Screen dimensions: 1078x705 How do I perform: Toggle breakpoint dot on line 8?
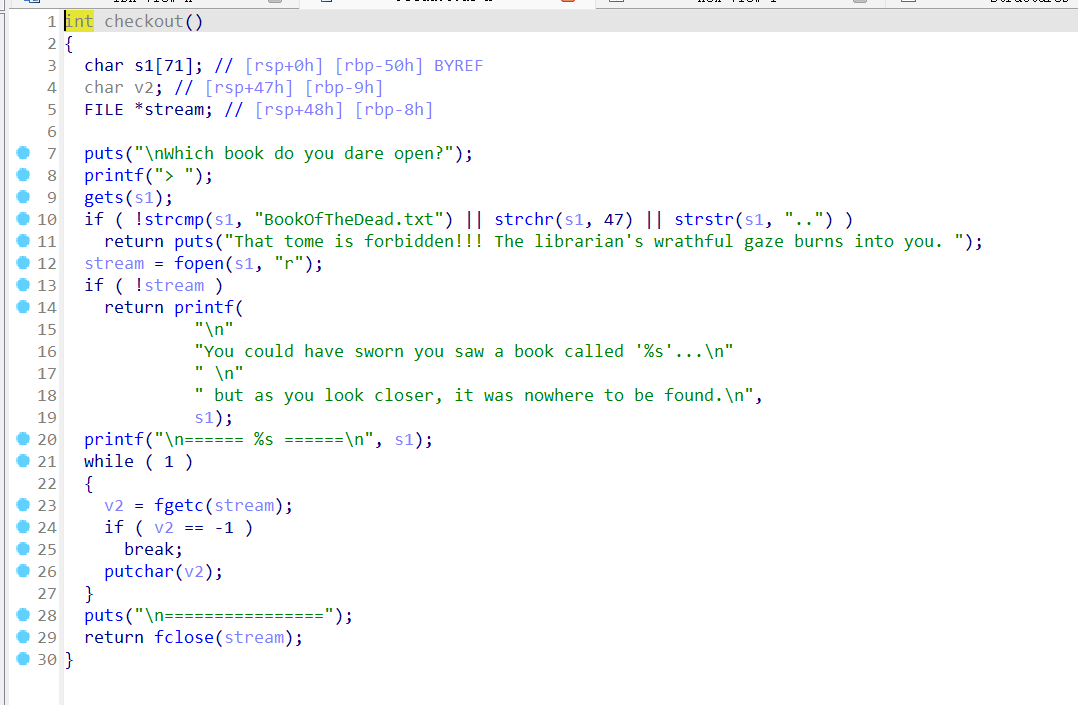coord(23,175)
